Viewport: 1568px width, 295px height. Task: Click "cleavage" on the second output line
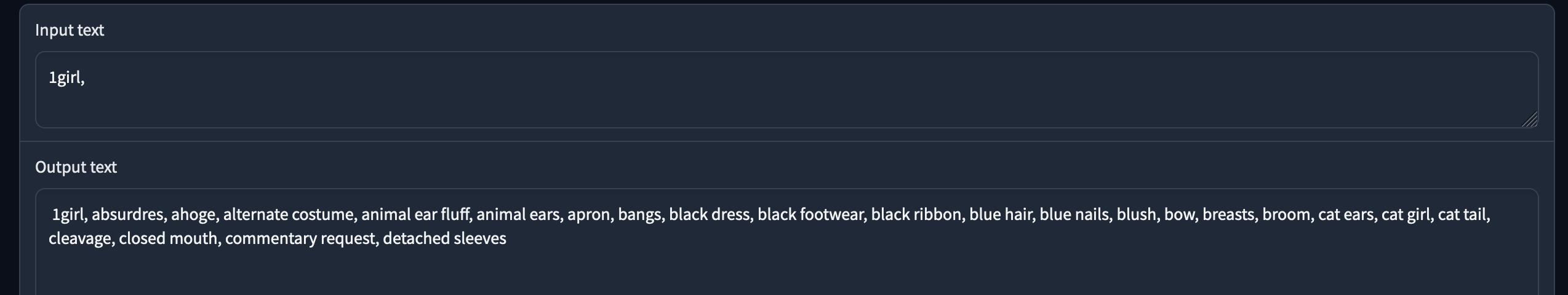[80, 238]
